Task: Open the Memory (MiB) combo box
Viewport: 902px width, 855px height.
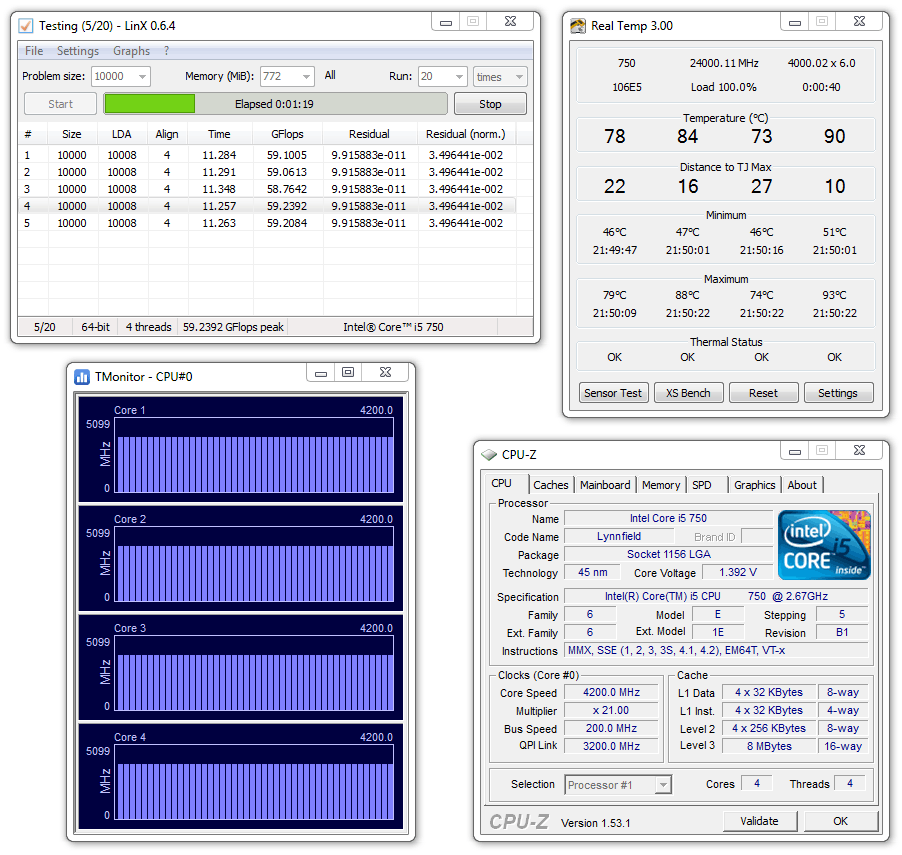Action: pyautogui.click(x=305, y=77)
